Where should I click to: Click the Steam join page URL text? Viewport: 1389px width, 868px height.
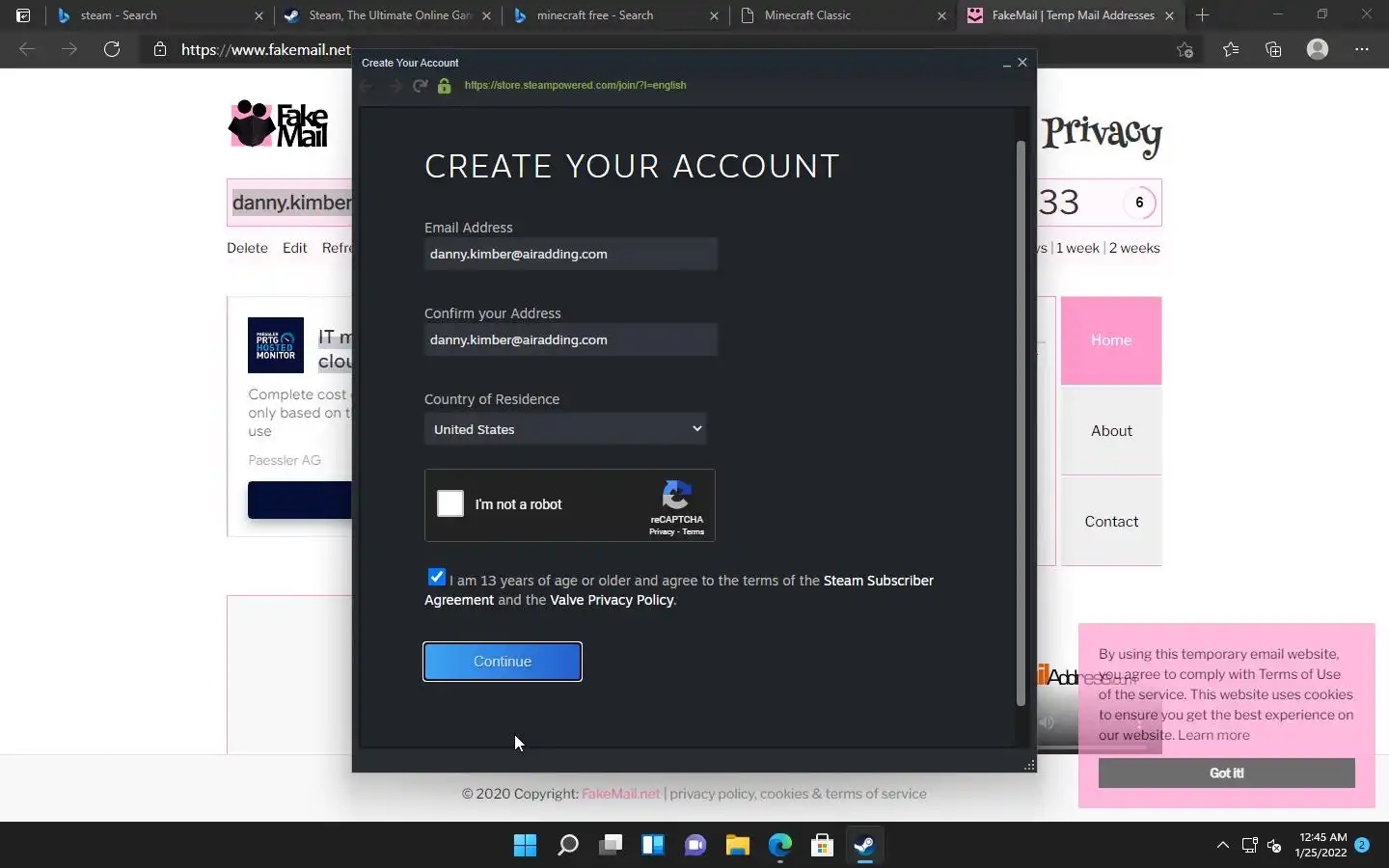tap(575, 85)
